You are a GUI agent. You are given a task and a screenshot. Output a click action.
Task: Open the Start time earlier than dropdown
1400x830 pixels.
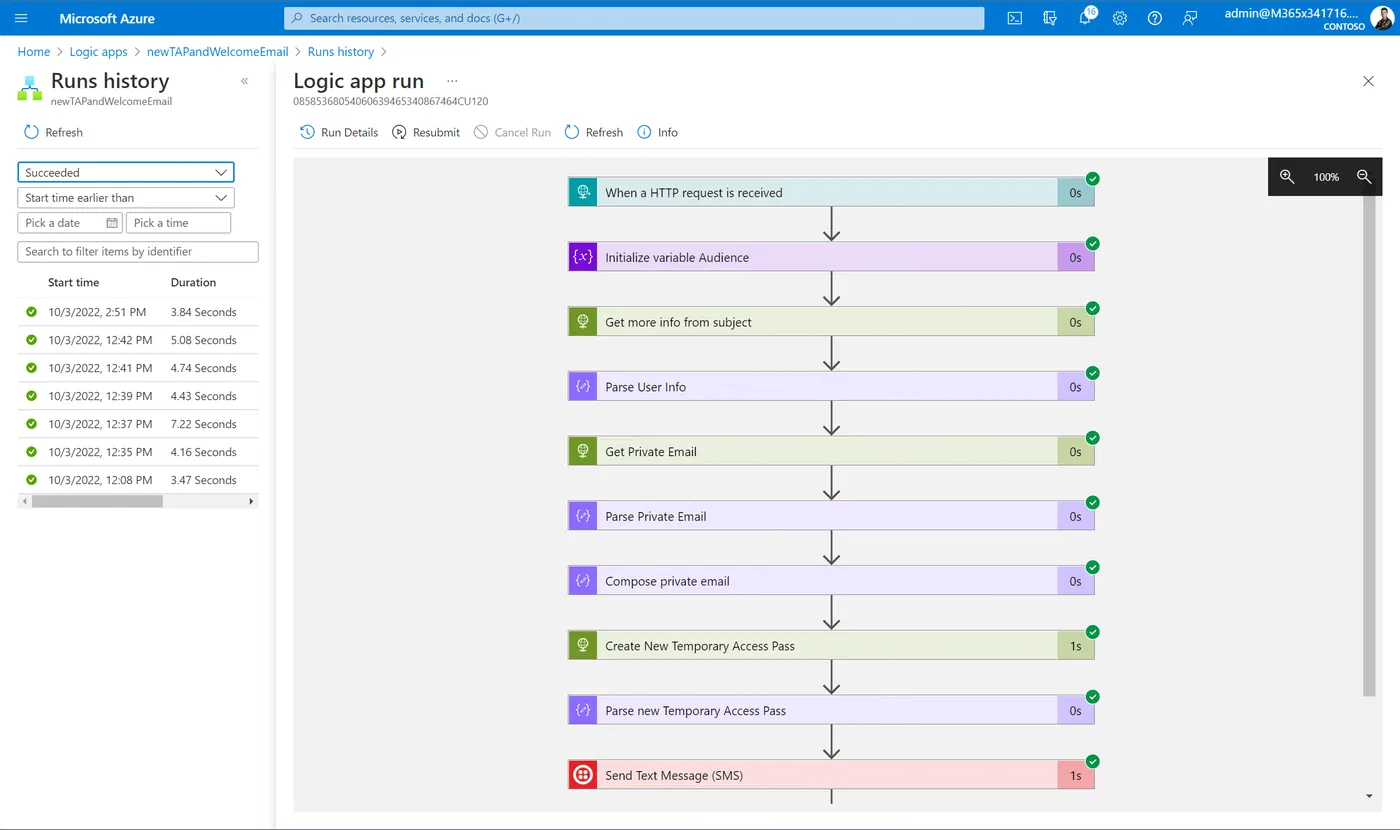[x=126, y=198]
